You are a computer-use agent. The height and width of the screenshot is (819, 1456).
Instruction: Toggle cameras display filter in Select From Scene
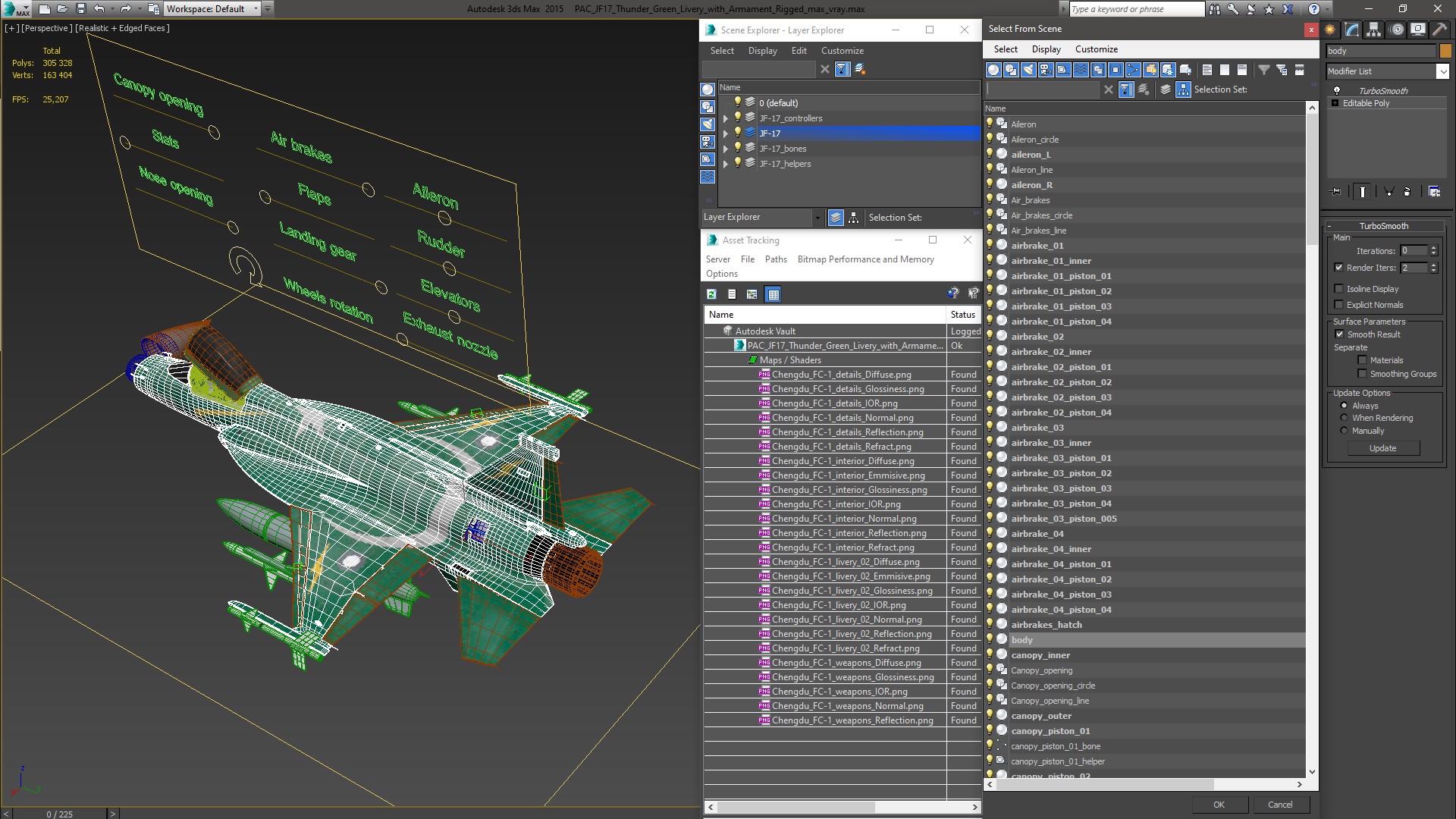point(1046,70)
